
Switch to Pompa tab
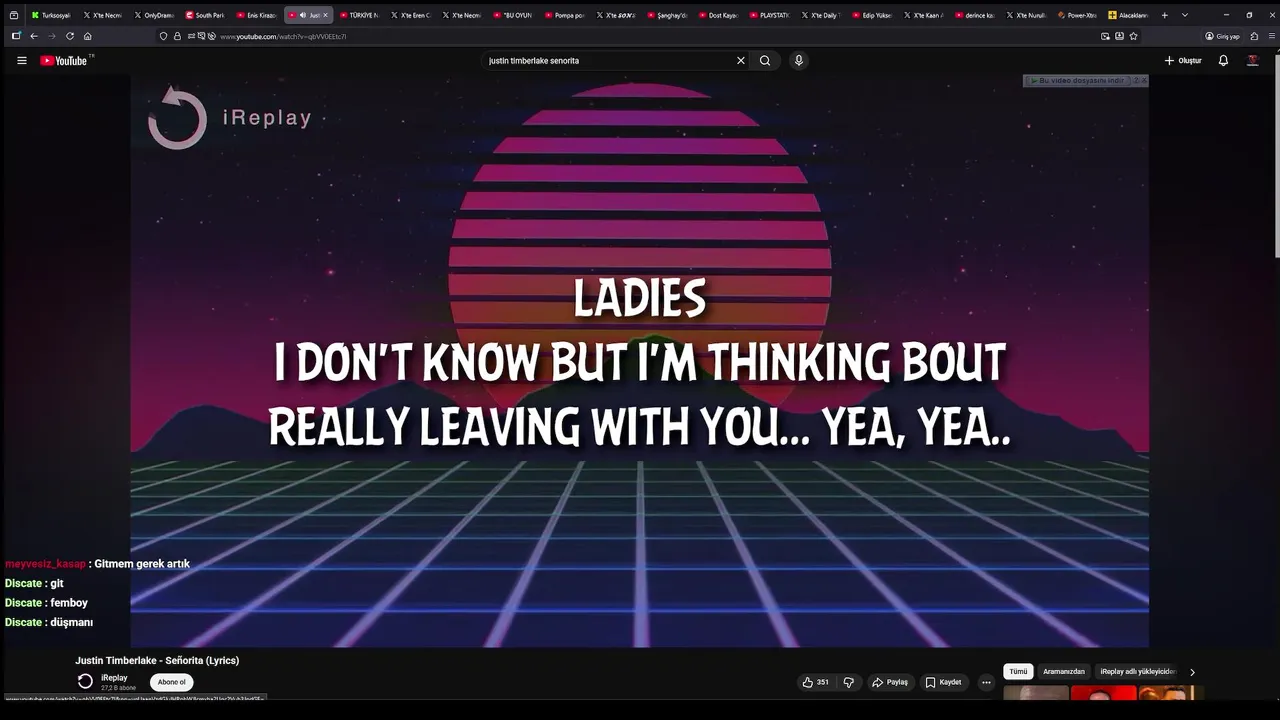coord(564,15)
